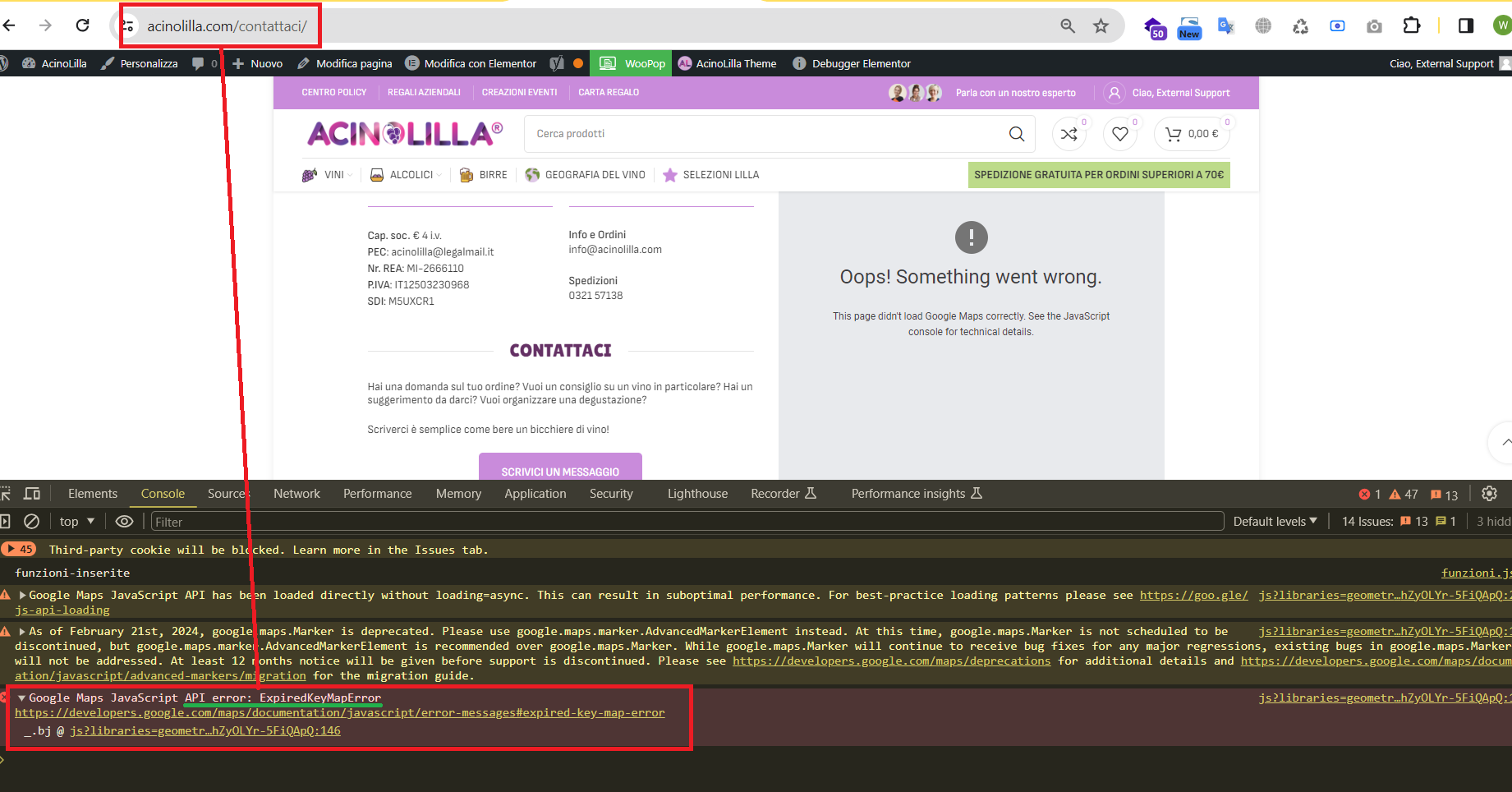Click the Yoast SEO icon in admin bar

pyautogui.click(x=557, y=63)
